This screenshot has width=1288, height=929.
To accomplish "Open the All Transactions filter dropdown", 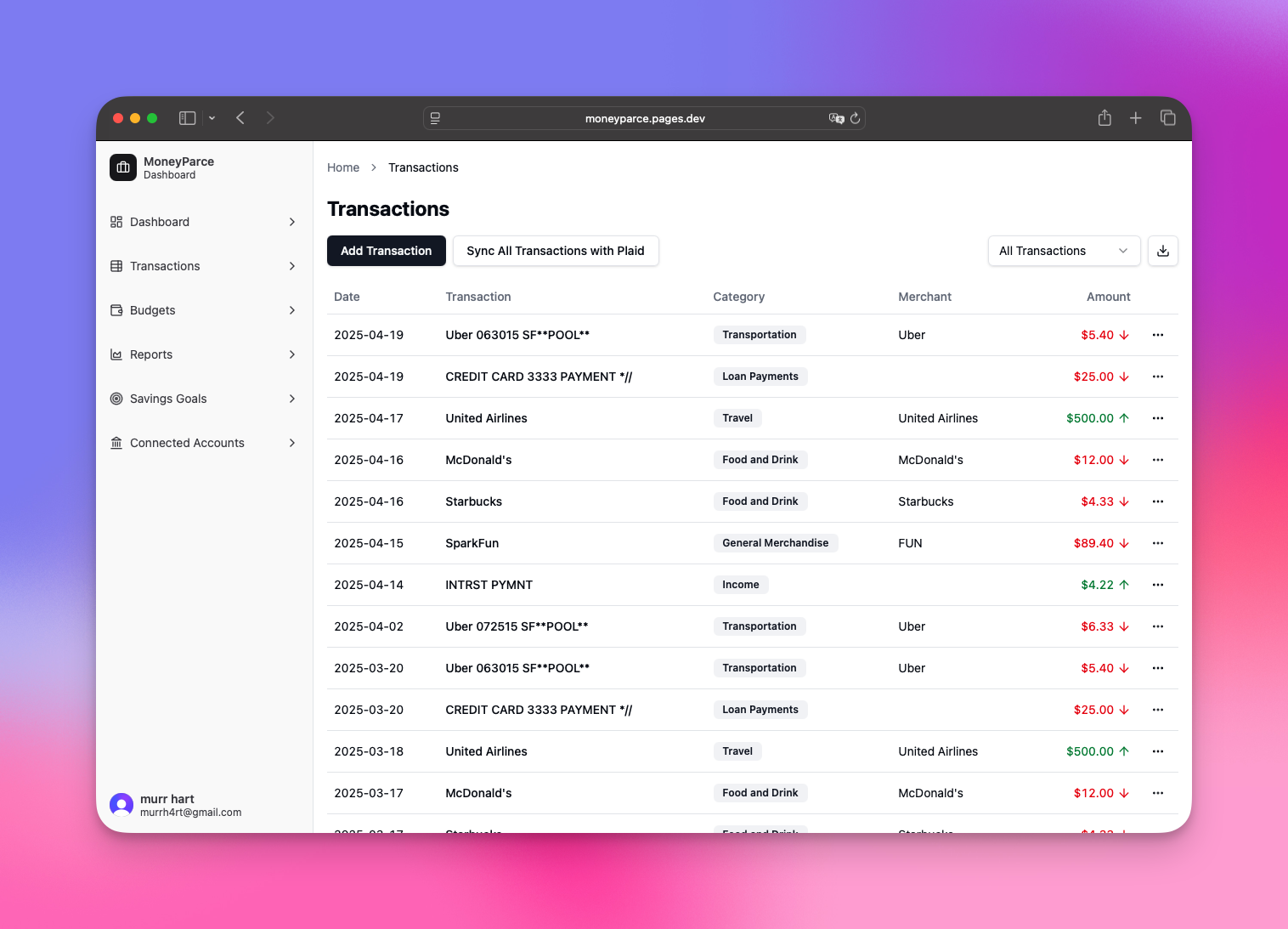I will click(1062, 251).
